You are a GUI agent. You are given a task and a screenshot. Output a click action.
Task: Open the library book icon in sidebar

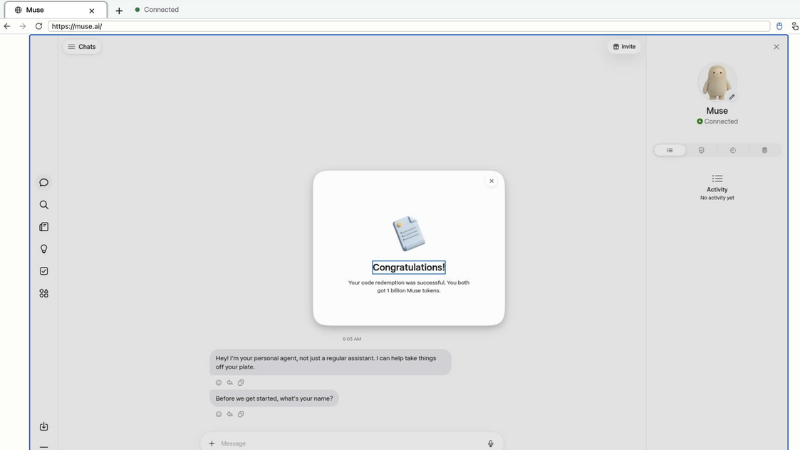[x=44, y=227]
